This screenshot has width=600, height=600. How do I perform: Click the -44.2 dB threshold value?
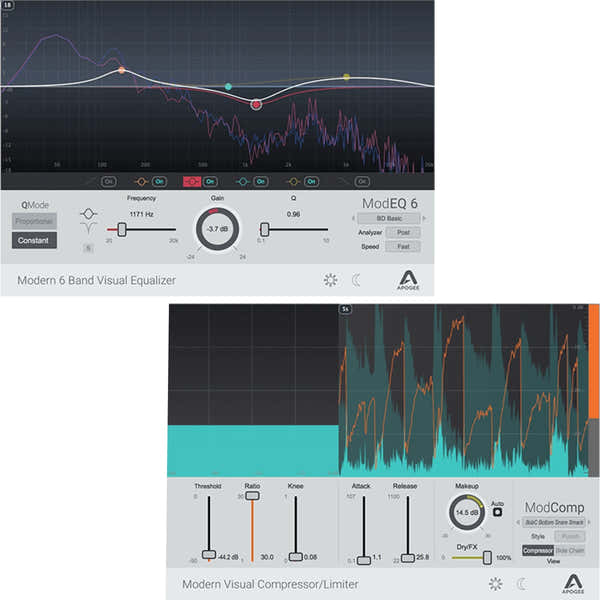[x=228, y=557]
